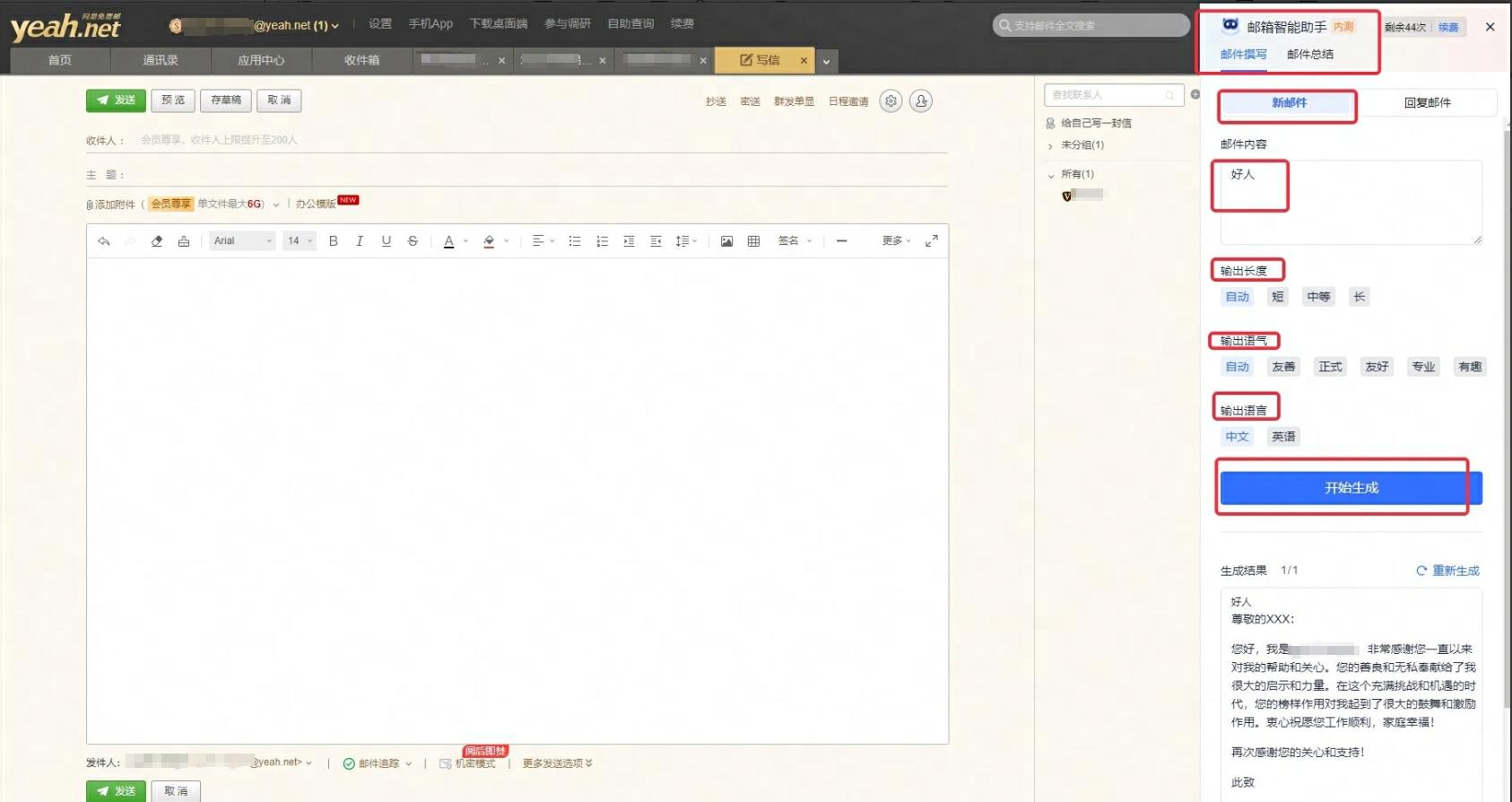
Task: Insert an image using the picture icon
Action: [x=726, y=240]
